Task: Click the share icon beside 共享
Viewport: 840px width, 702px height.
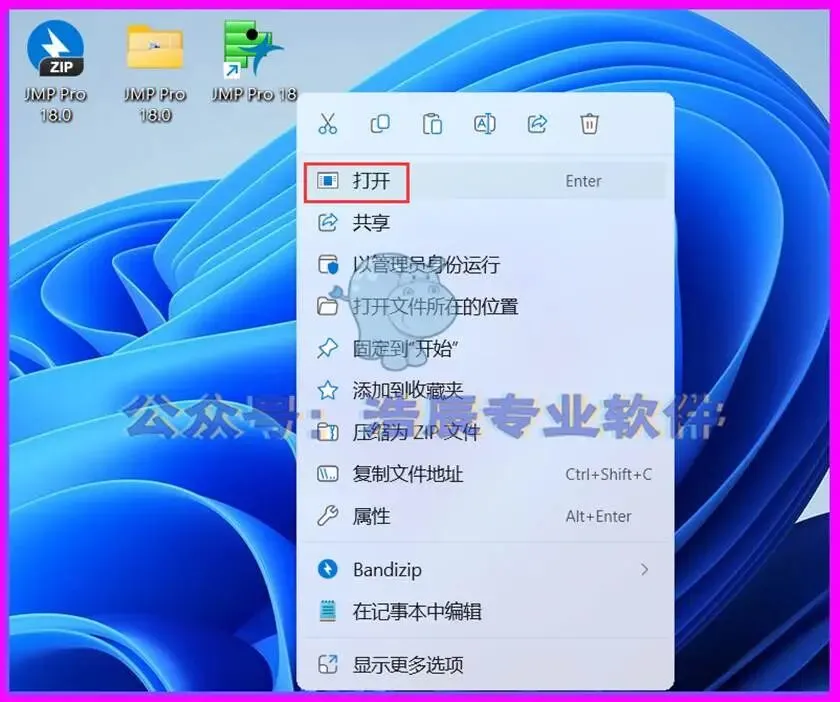Action: pyautogui.click(x=327, y=222)
